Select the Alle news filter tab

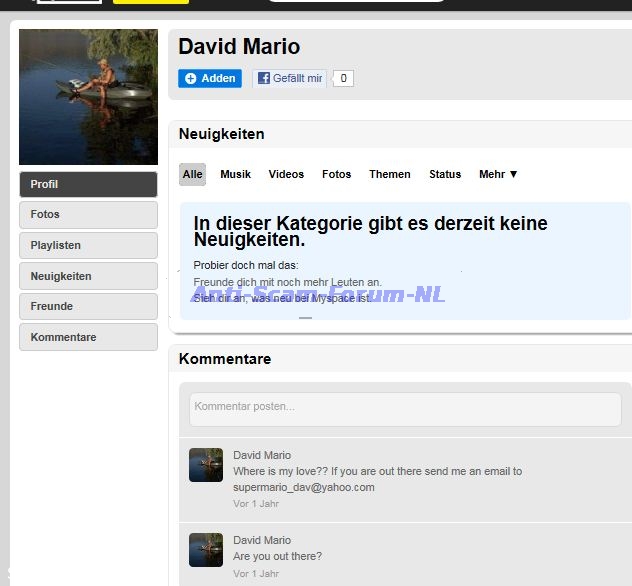coord(193,174)
